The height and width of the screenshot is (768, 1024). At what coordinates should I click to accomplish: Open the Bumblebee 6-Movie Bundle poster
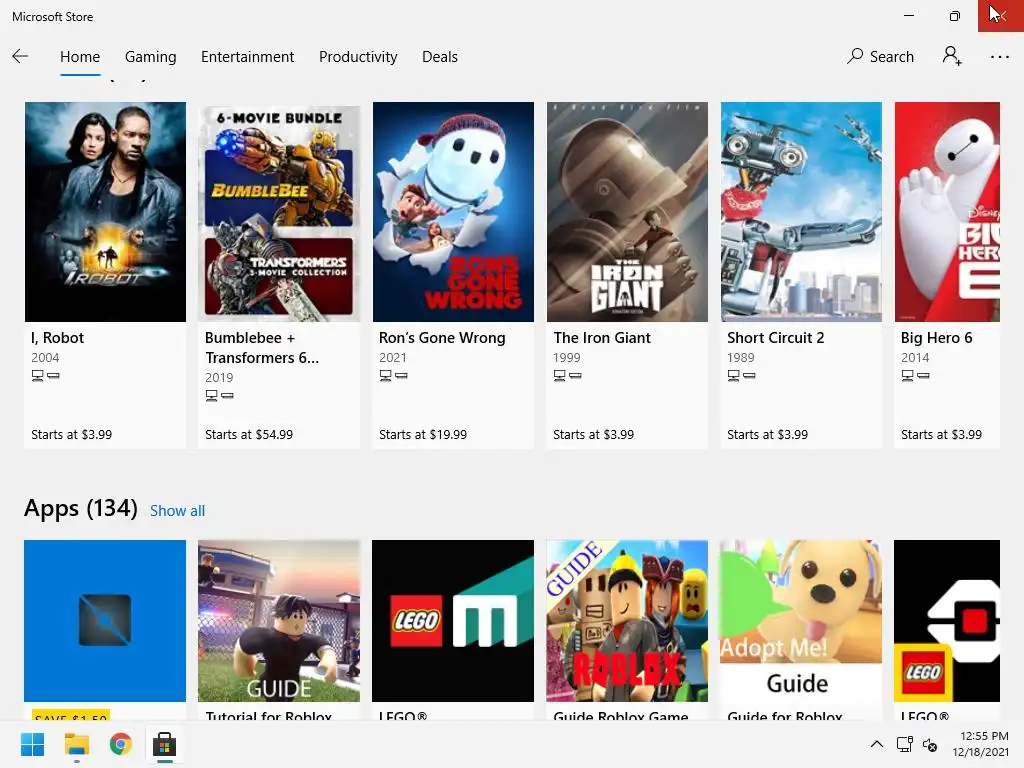click(279, 212)
